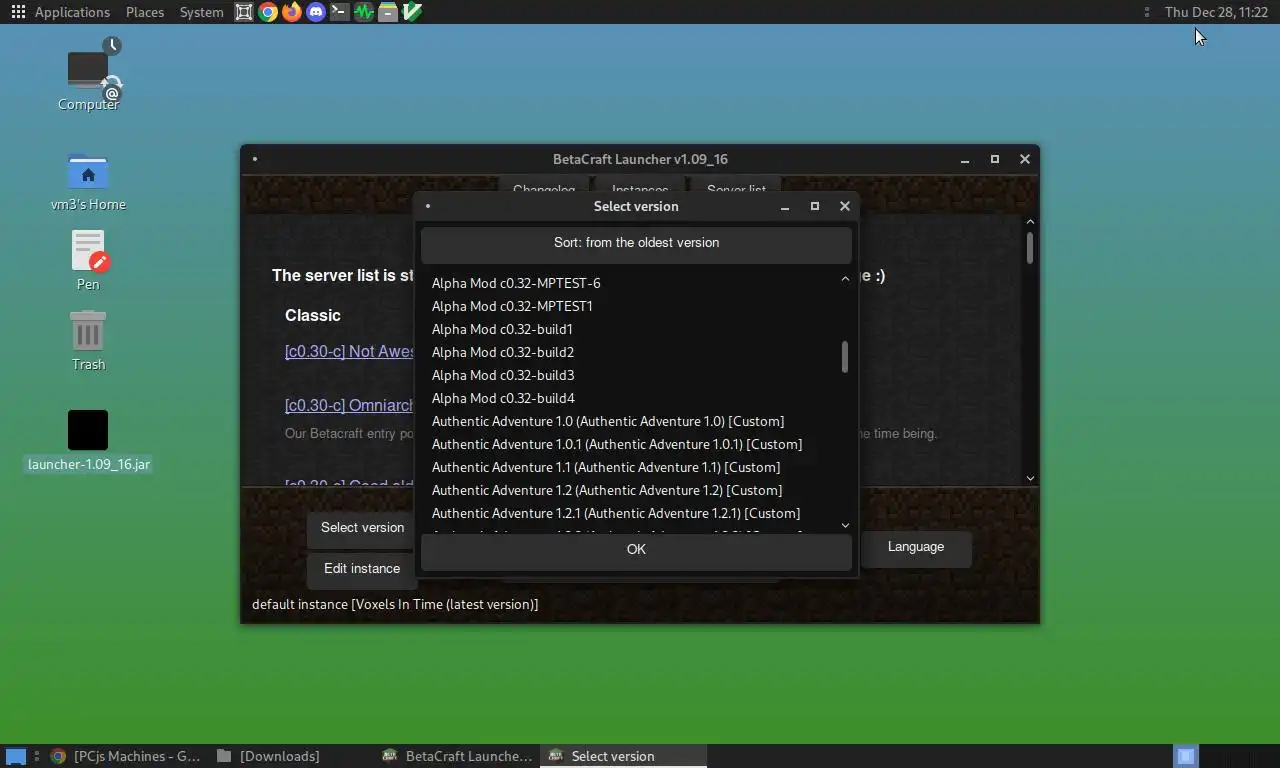1280x768 pixels.
Task: Click version list scroll-up arrow
Action: point(845,279)
